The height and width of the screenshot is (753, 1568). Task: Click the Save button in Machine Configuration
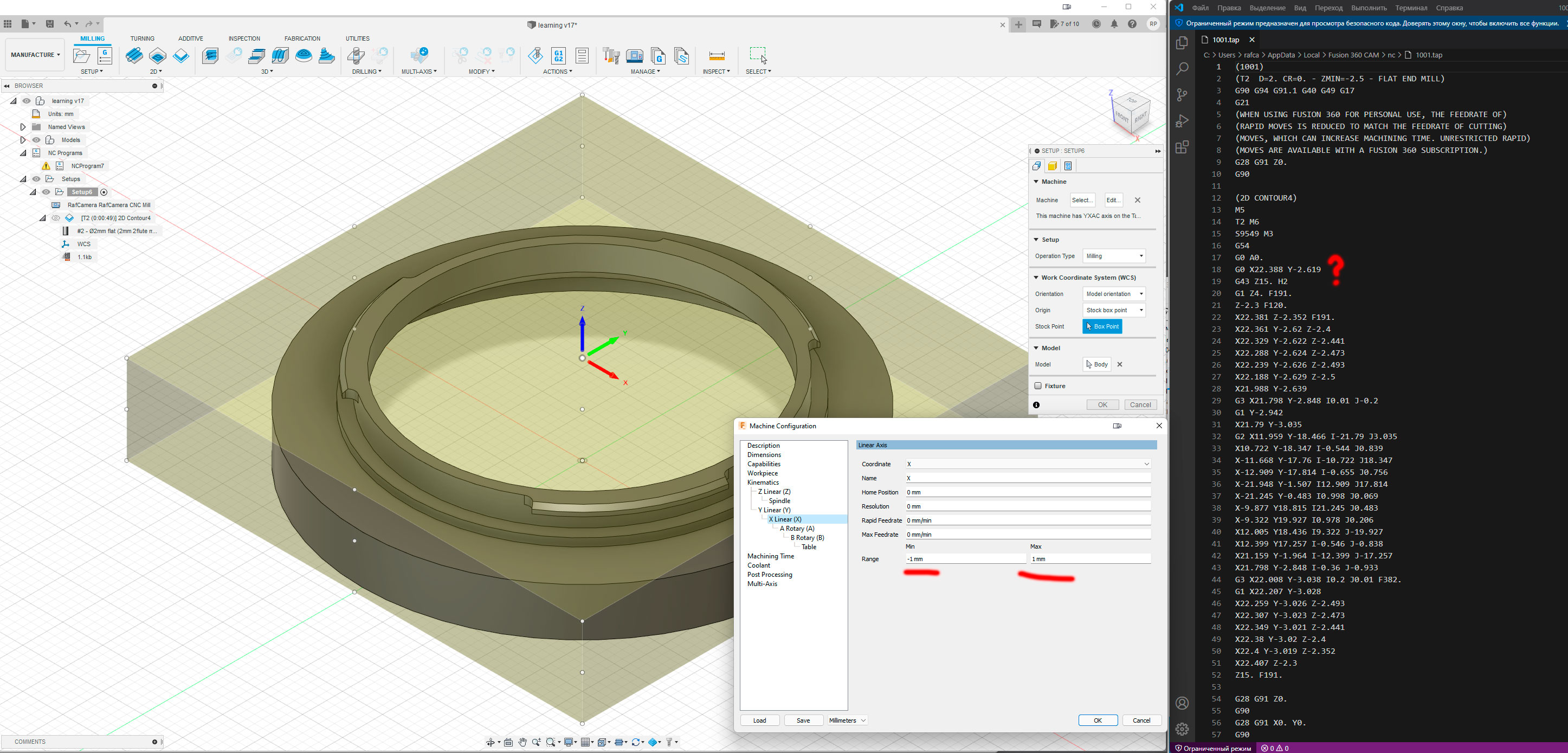(803, 720)
